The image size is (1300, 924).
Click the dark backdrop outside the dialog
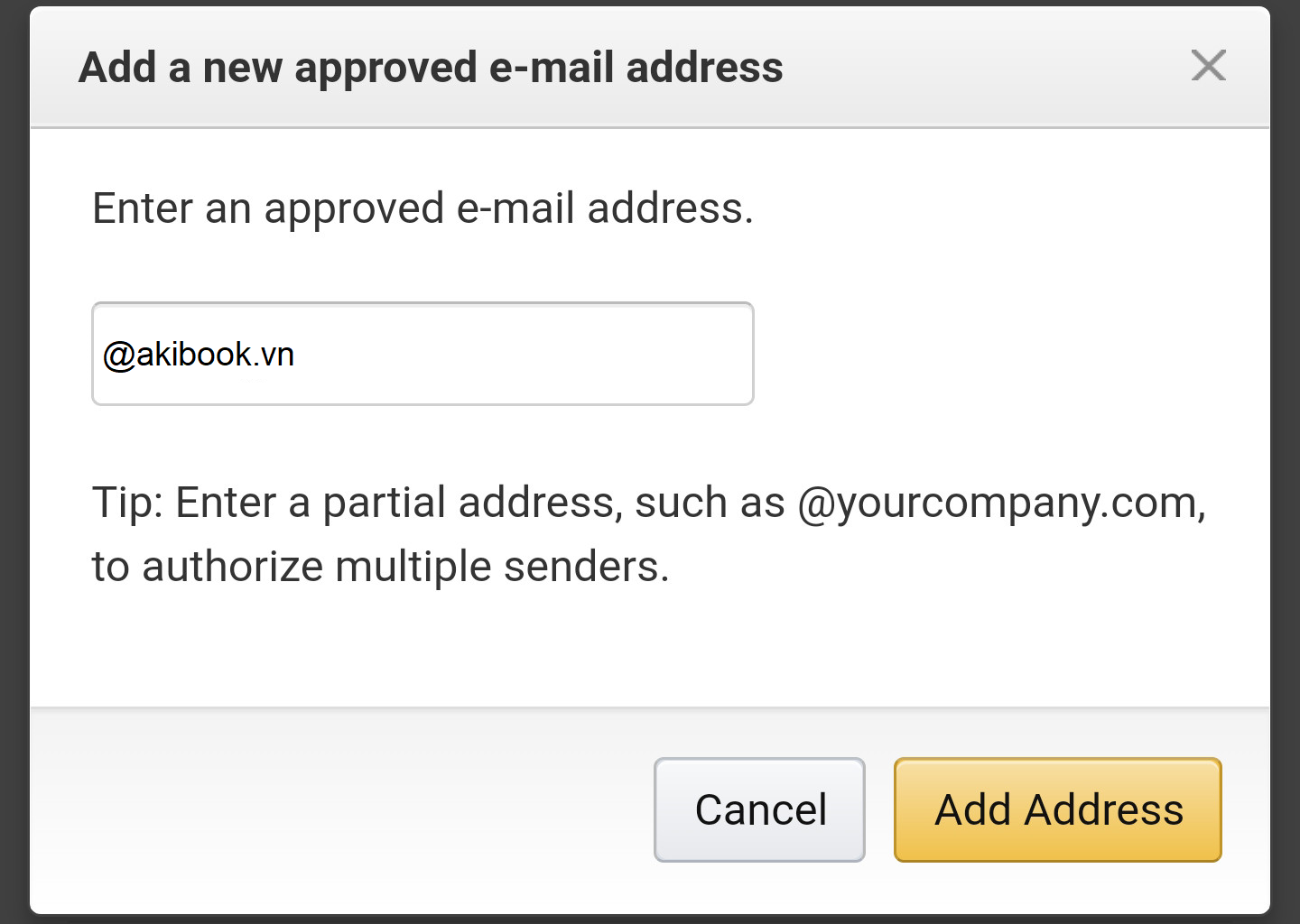pyautogui.click(x=14, y=451)
